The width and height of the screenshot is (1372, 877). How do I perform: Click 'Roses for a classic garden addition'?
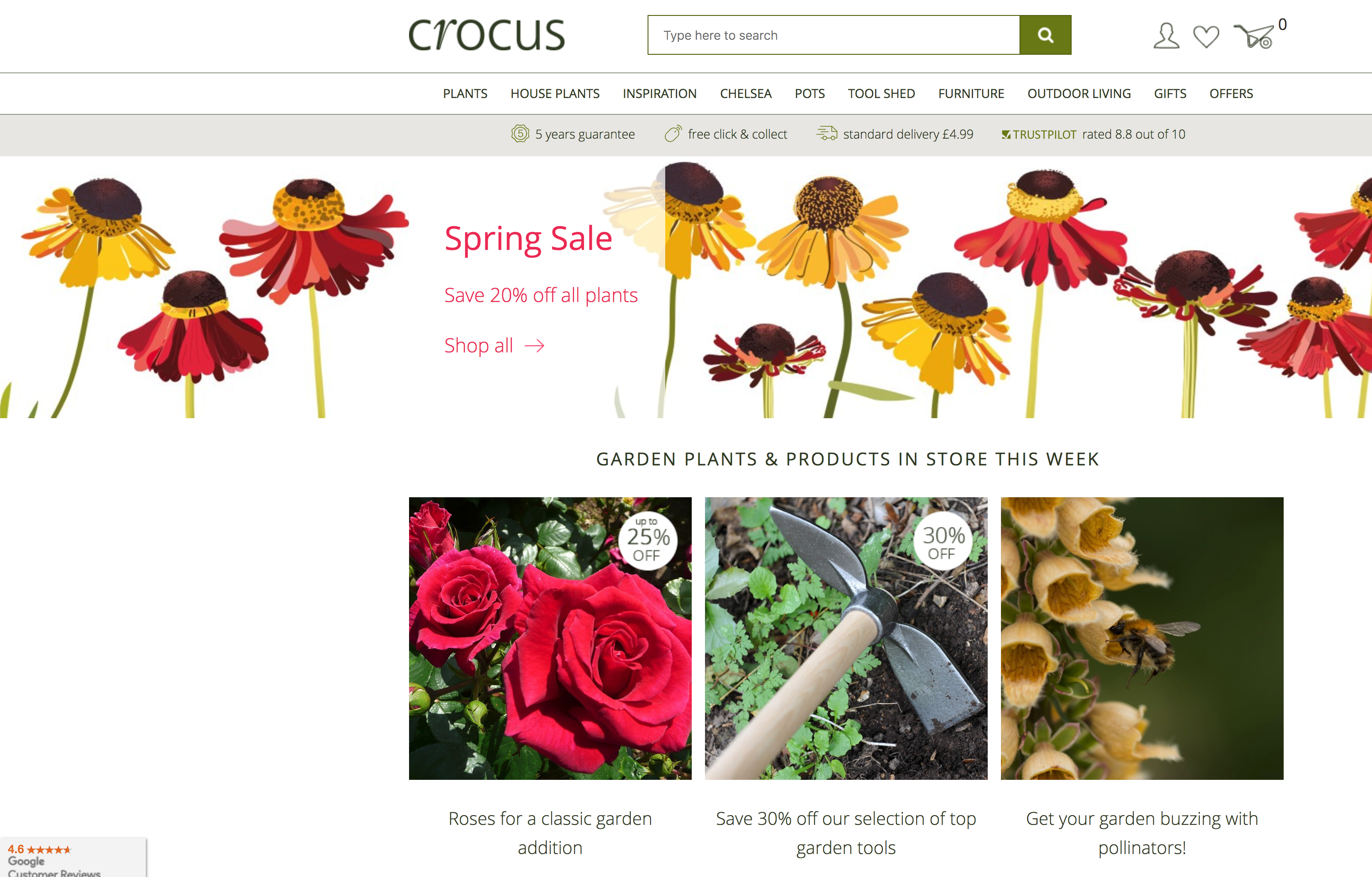pyautogui.click(x=550, y=832)
